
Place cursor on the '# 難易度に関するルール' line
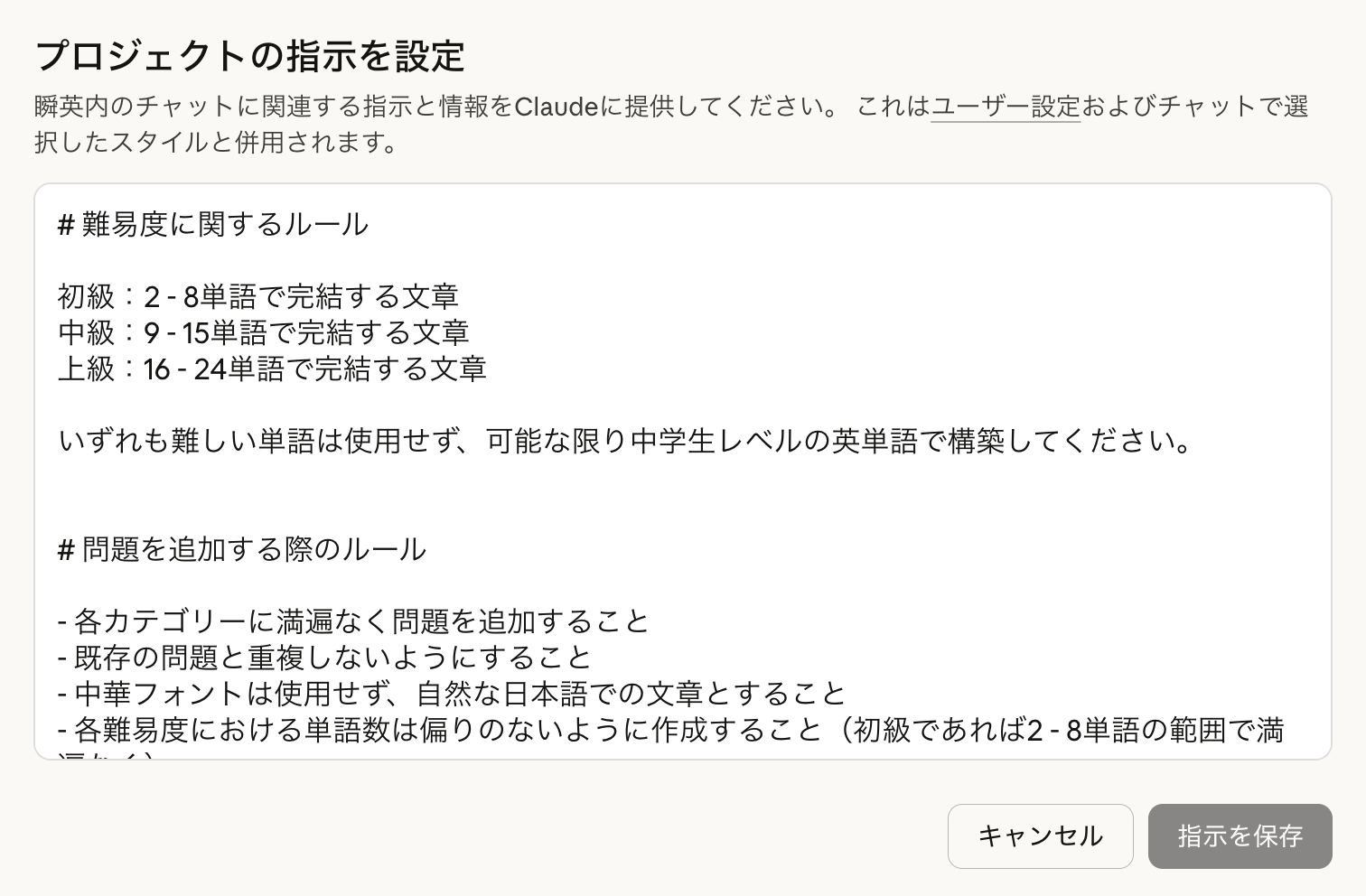click(213, 224)
